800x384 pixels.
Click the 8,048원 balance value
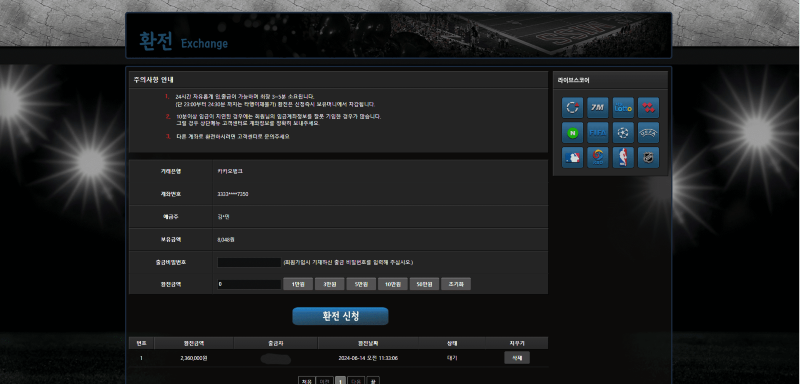click(x=226, y=239)
